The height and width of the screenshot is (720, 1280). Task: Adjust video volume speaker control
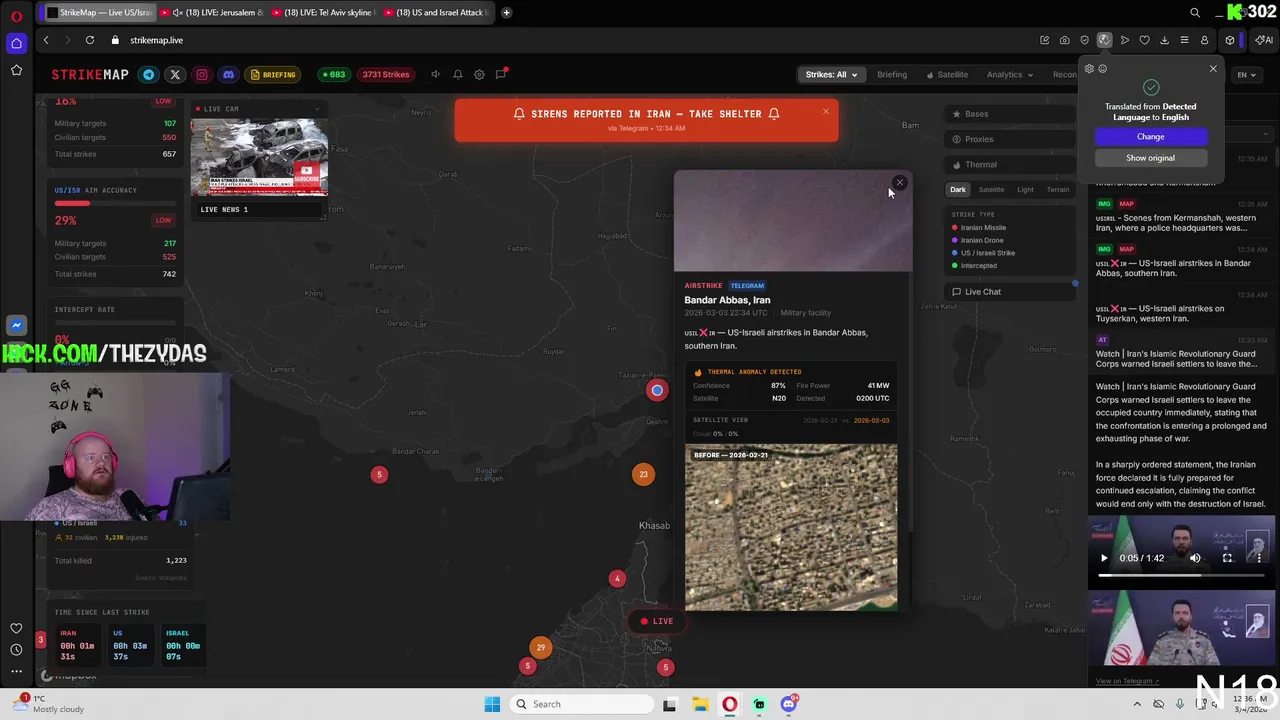(1195, 558)
